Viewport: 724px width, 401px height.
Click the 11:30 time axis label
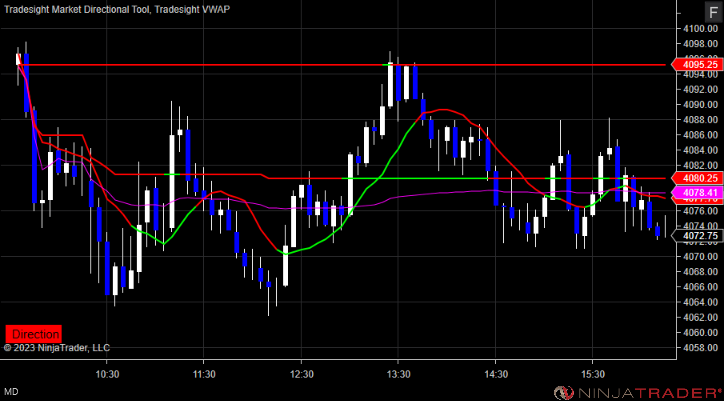click(204, 373)
